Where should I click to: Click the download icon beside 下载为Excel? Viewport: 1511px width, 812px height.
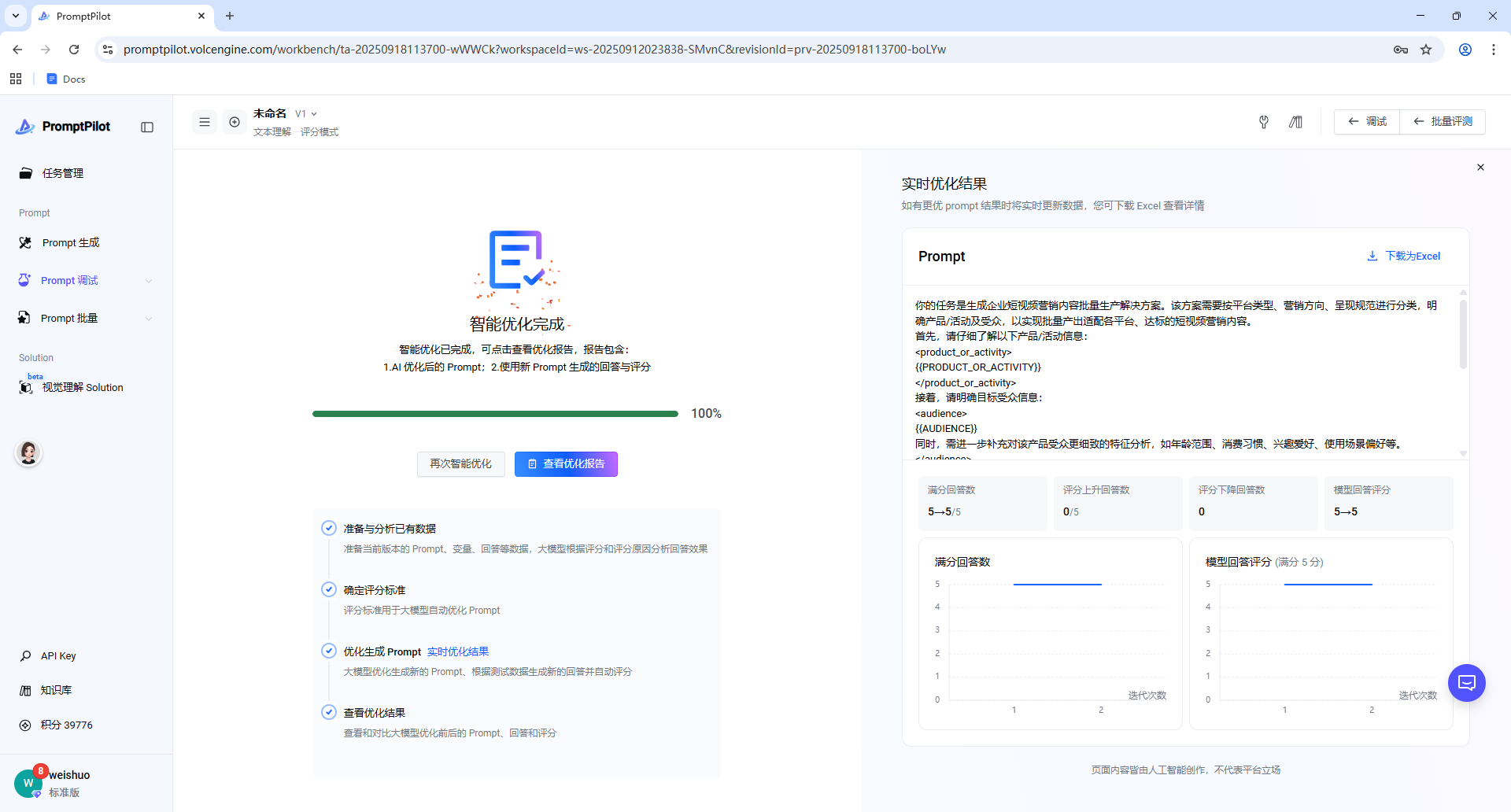[x=1372, y=257]
